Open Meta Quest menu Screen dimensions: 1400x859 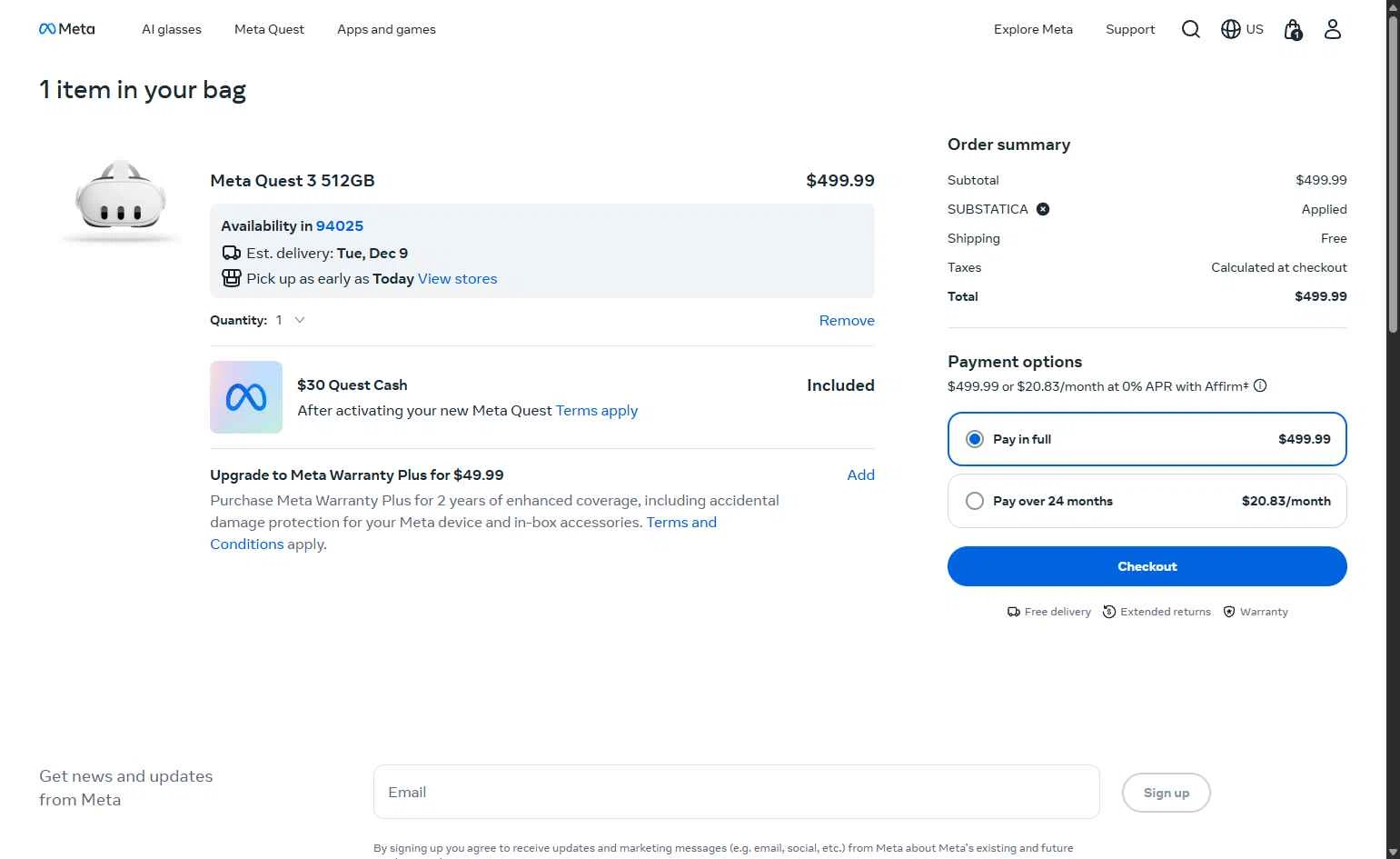tap(269, 29)
